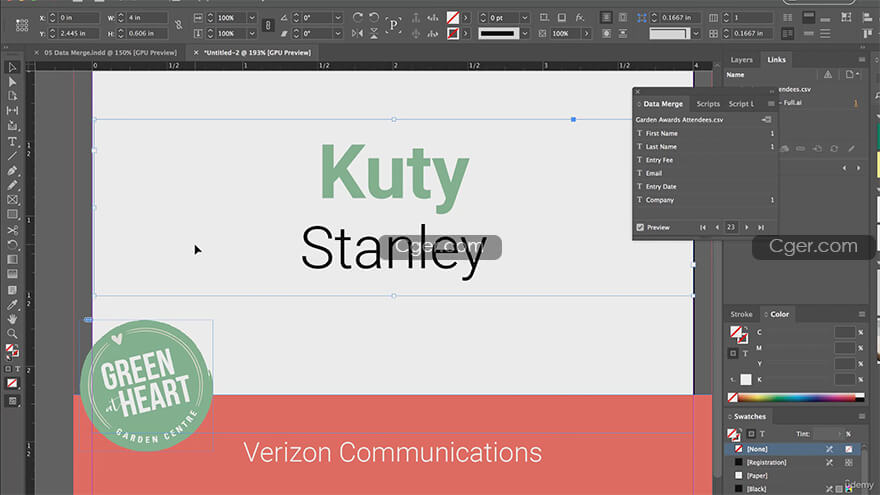Open the X scale percentage dropdown

click(251, 18)
